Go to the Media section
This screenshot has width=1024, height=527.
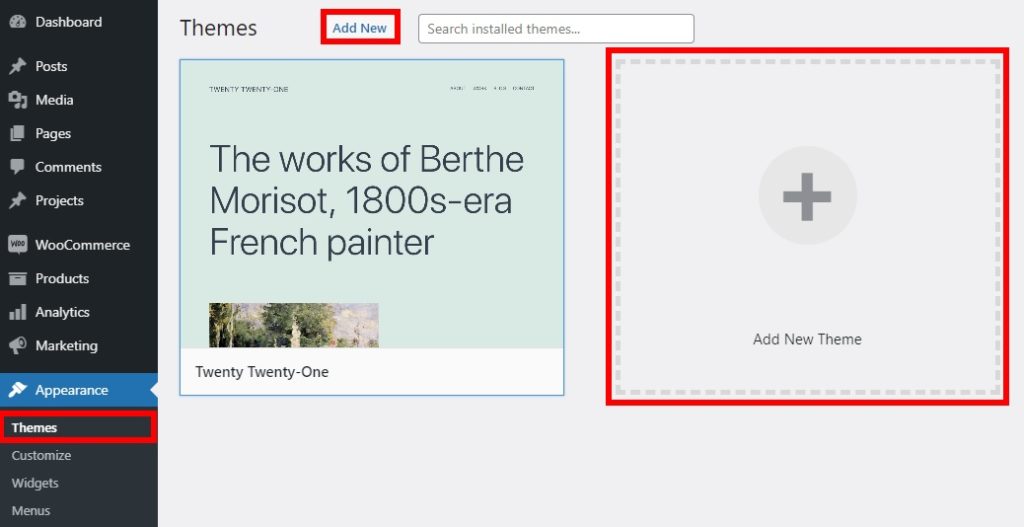[x=78, y=100]
